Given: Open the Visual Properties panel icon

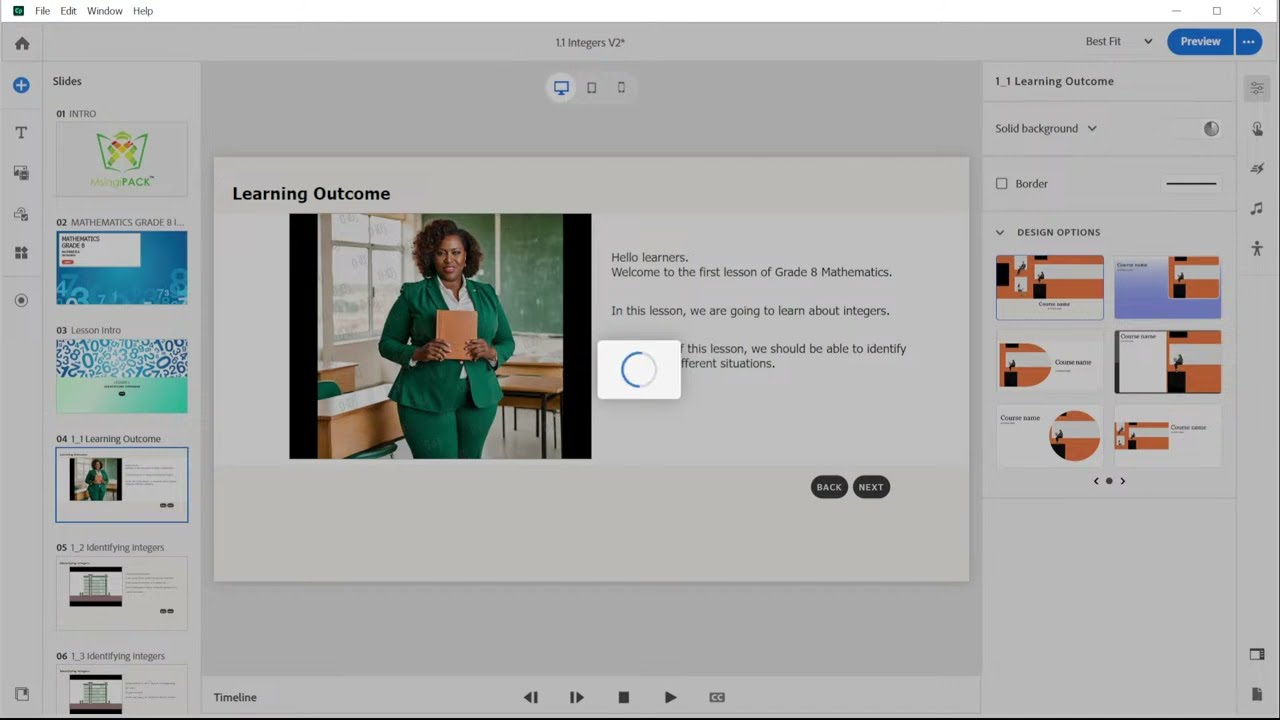Looking at the screenshot, I should click(1257, 88).
